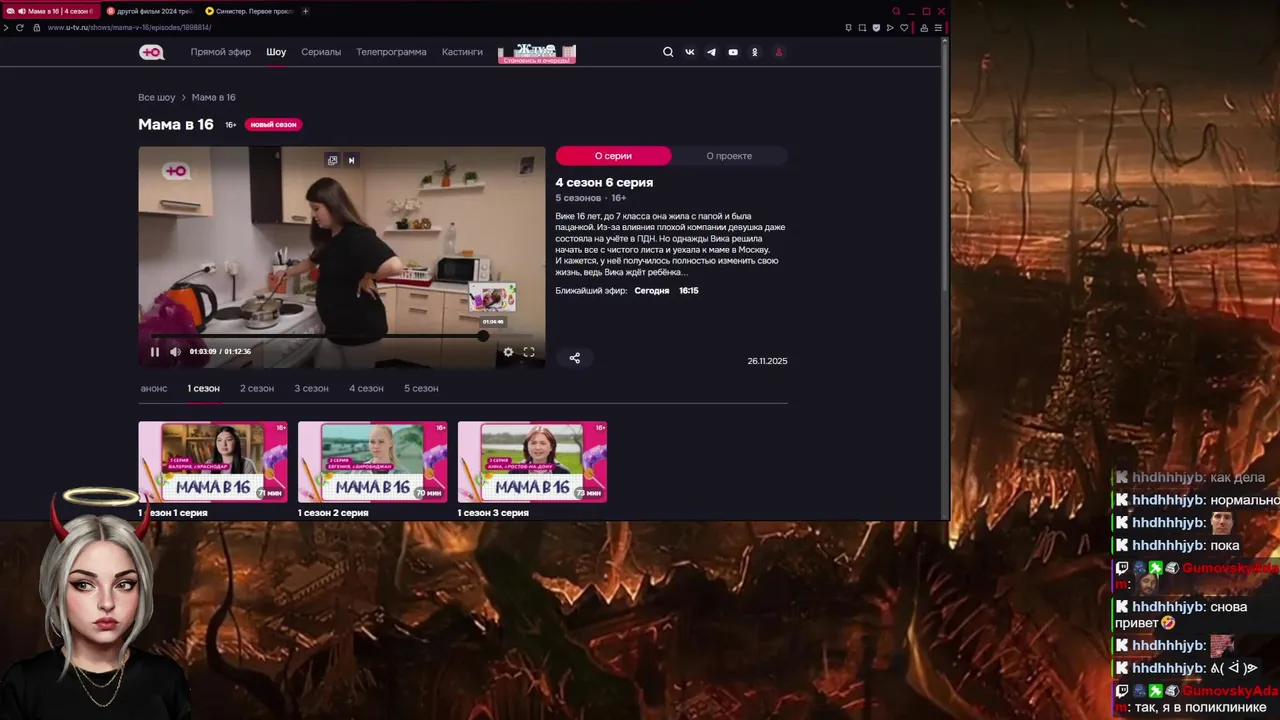1280x720 pixels.
Task: Seek on the video progress bar
Action: click(x=342, y=337)
